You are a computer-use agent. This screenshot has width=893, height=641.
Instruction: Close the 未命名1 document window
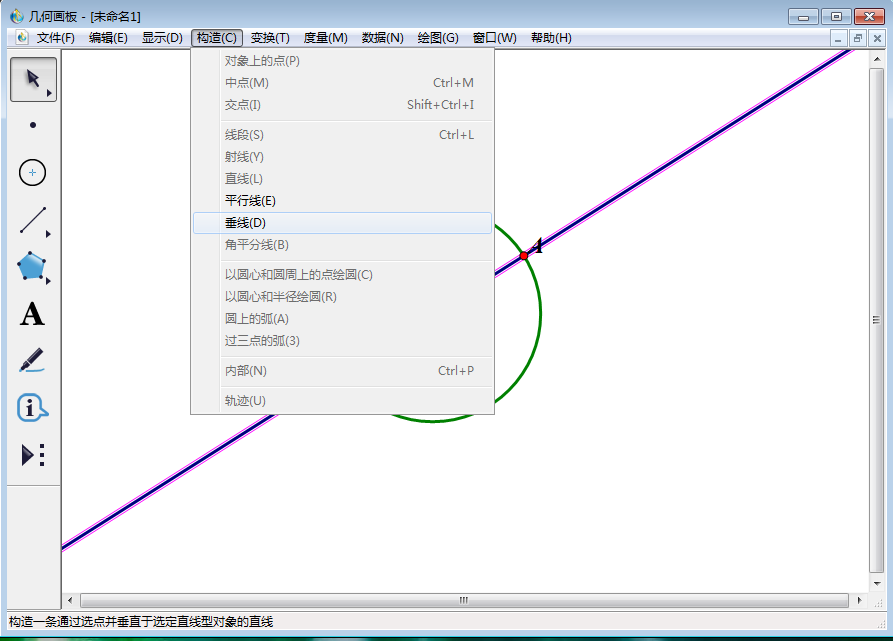point(877,39)
